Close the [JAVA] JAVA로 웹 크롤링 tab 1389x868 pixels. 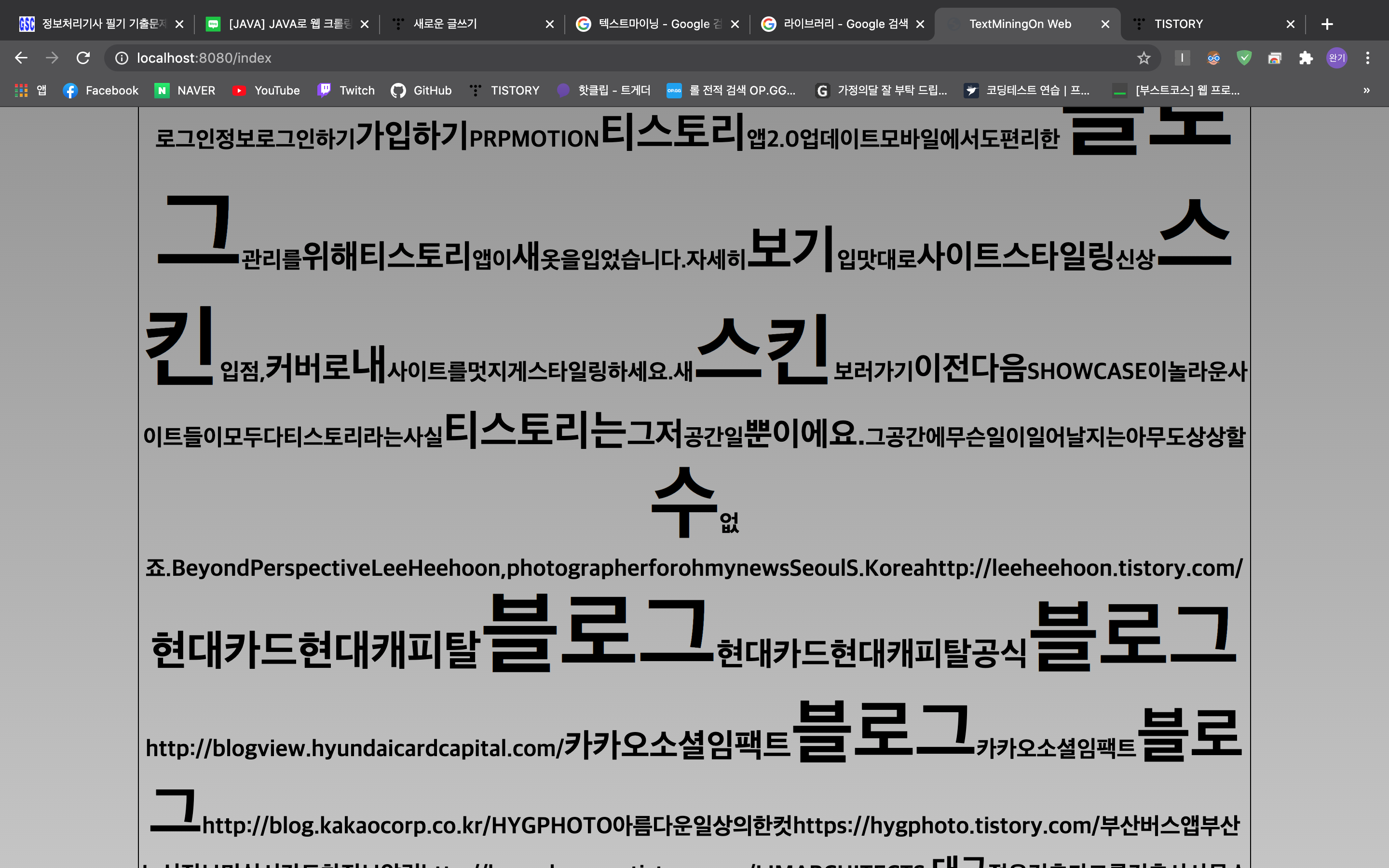365,24
